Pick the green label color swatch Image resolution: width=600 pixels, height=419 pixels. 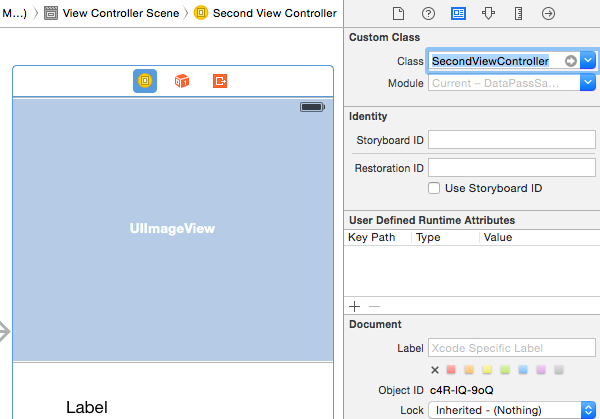point(505,370)
